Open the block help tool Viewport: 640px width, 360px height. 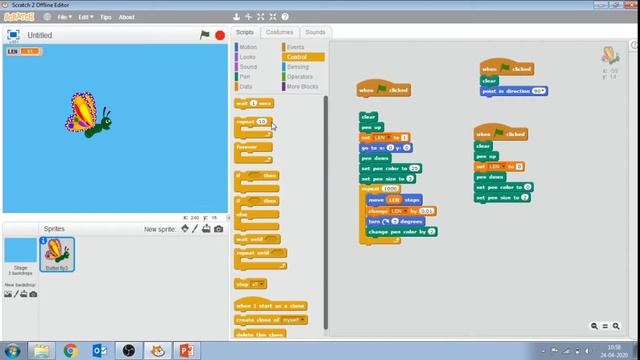[x=285, y=17]
